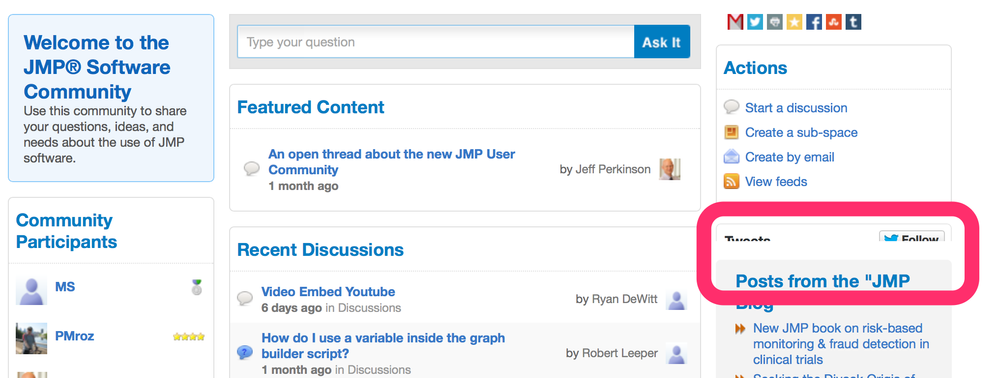Click the silver medal badge next to MS
Screen dimensions: 999x378
pyautogui.click(x=198, y=287)
